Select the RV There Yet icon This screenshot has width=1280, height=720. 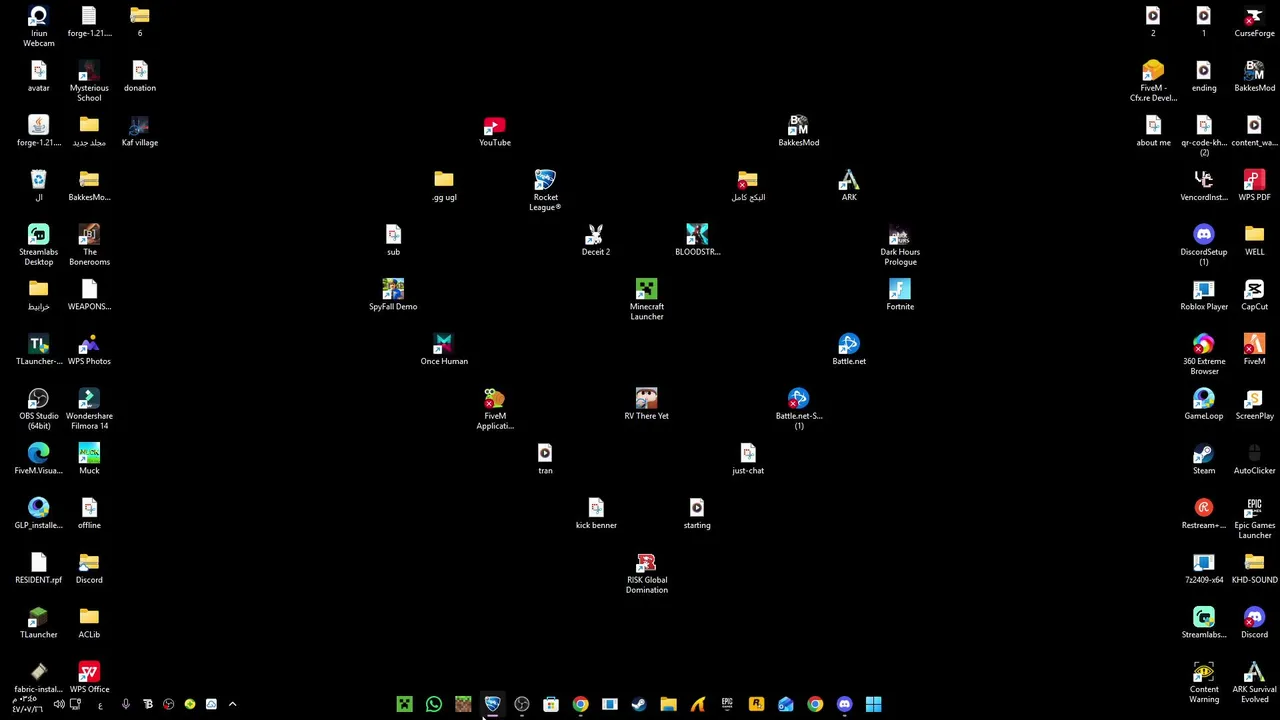tap(646, 404)
